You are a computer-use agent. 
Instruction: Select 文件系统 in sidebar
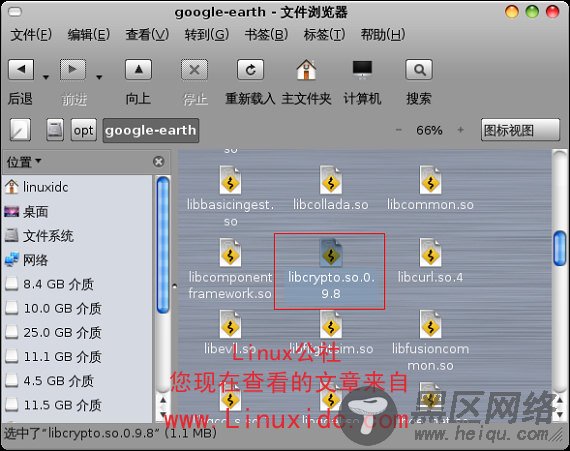point(77,236)
